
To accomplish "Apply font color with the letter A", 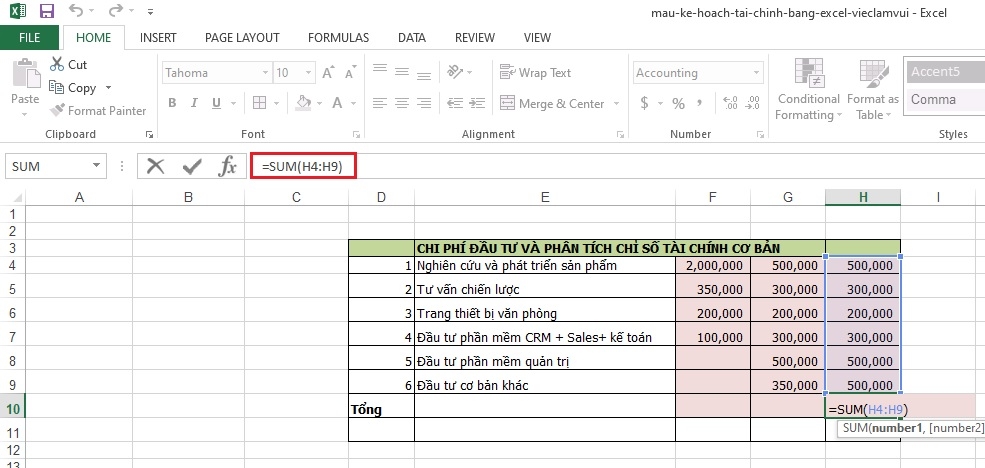I will (337, 103).
